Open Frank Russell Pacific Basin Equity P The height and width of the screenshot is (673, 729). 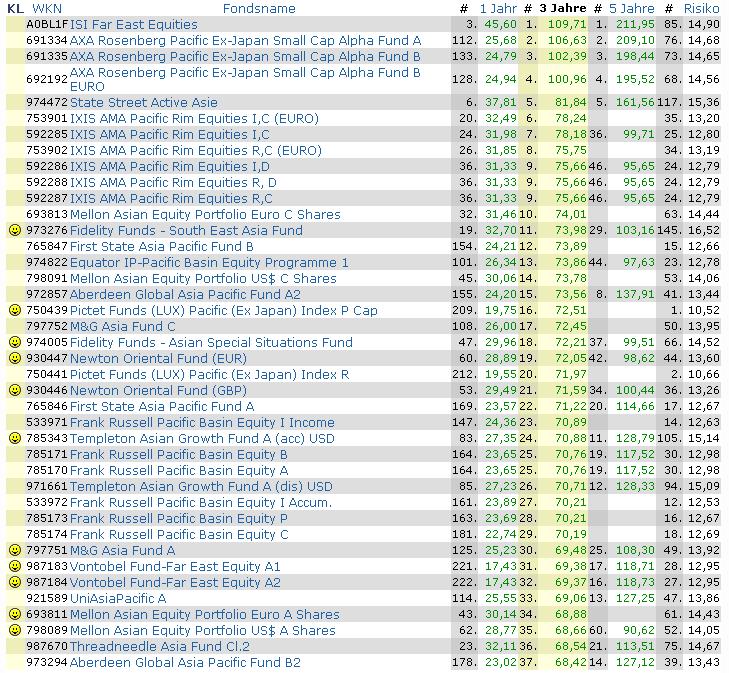pyautogui.click(x=179, y=518)
